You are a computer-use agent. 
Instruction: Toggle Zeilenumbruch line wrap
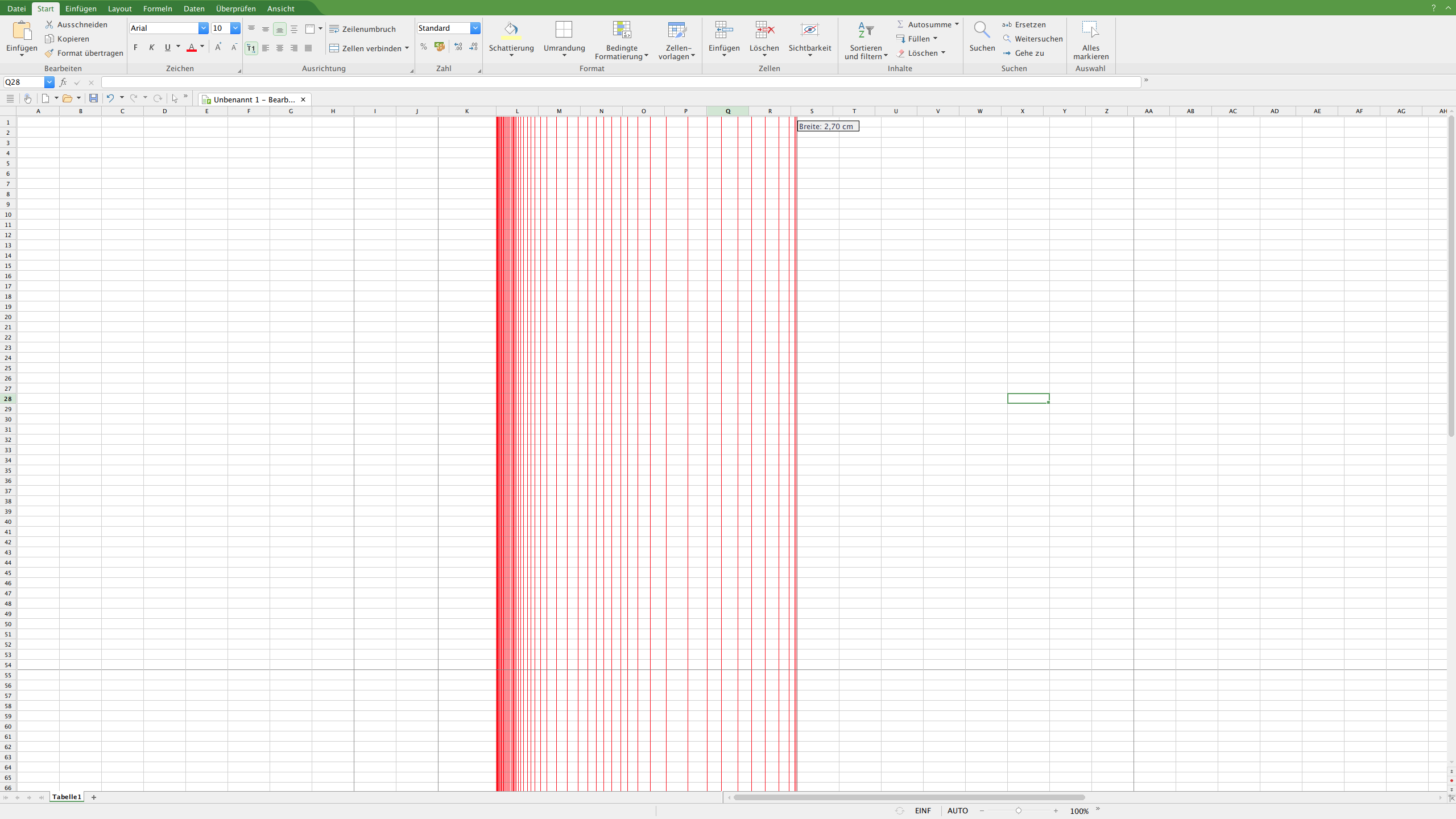point(362,29)
